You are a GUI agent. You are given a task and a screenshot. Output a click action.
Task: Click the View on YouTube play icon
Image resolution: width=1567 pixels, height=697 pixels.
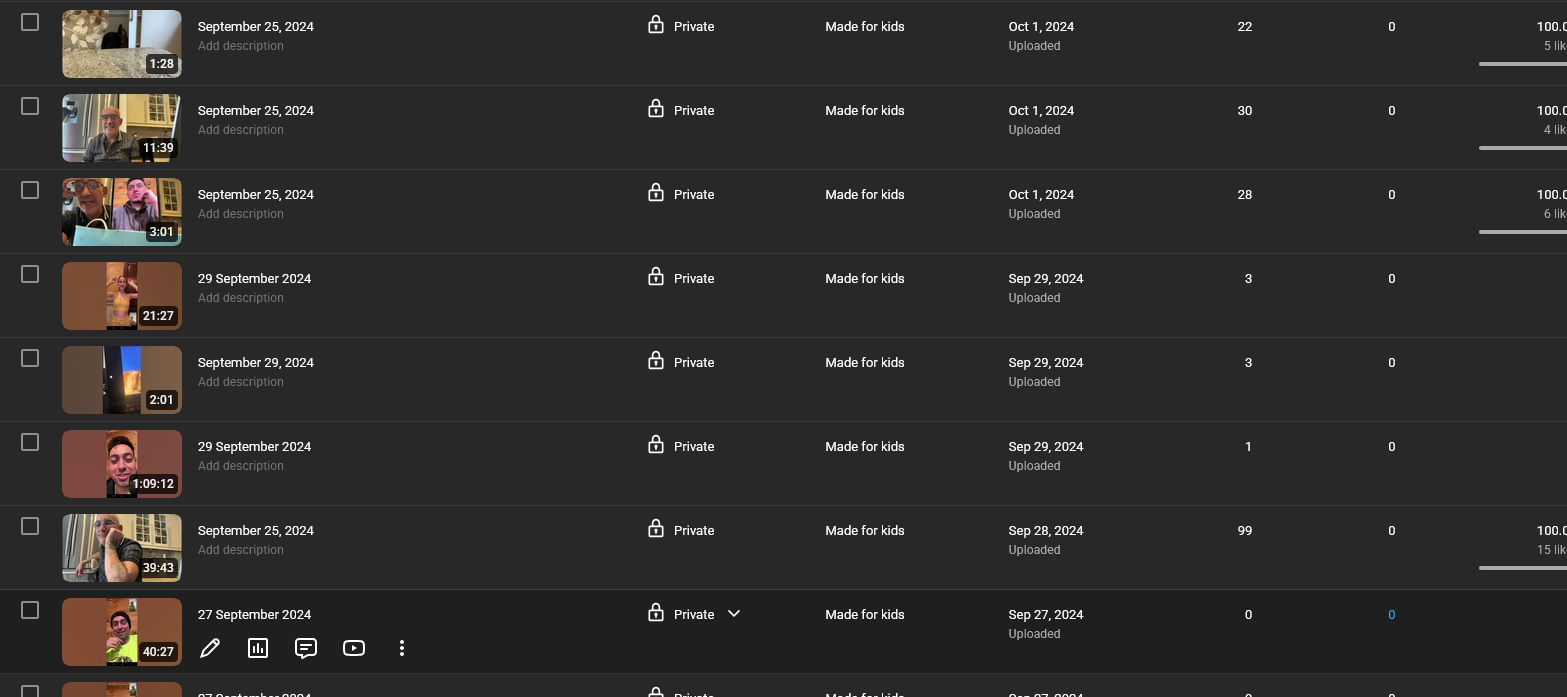click(x=354, y=648)
